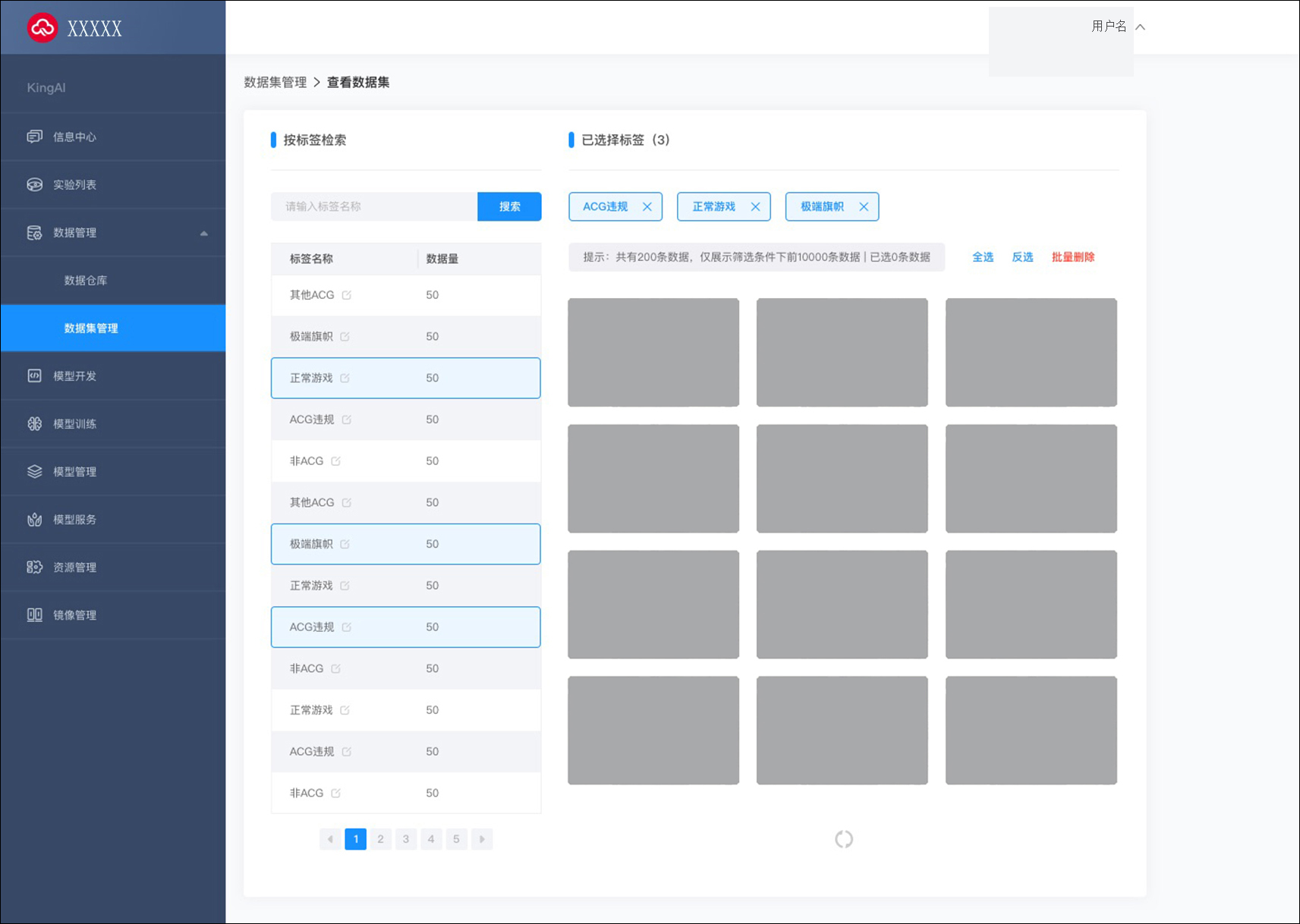Go to page 4 in pagination
1300x924 pixels.
tap(431, 839)
